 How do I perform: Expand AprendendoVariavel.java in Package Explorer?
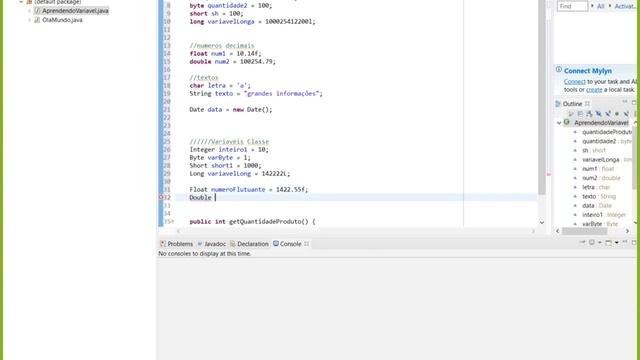pos(29,11)
